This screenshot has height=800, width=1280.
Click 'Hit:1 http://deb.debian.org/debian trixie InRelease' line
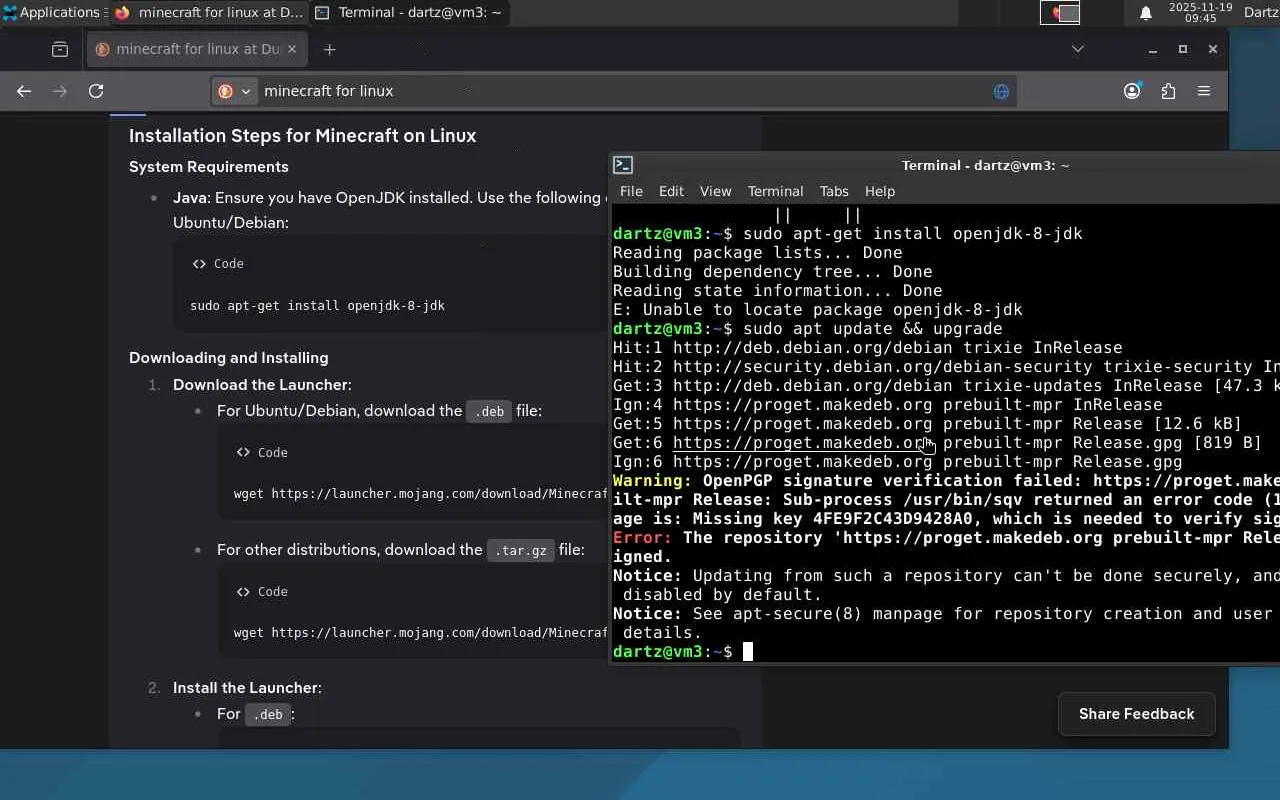click(868, 348)
